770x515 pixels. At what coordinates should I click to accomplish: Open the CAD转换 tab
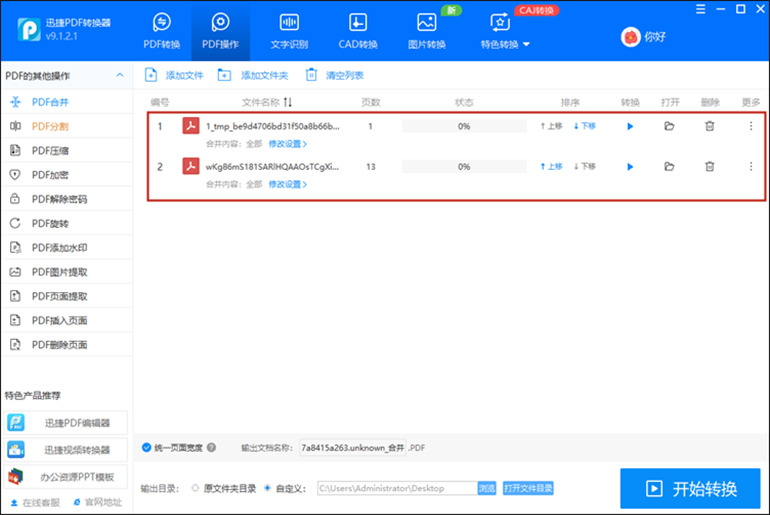[358, 31]
